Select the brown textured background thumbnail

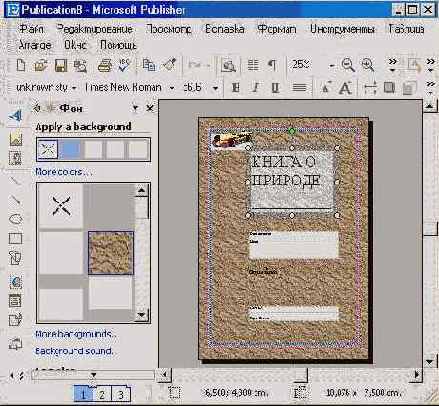coord(111,253)
